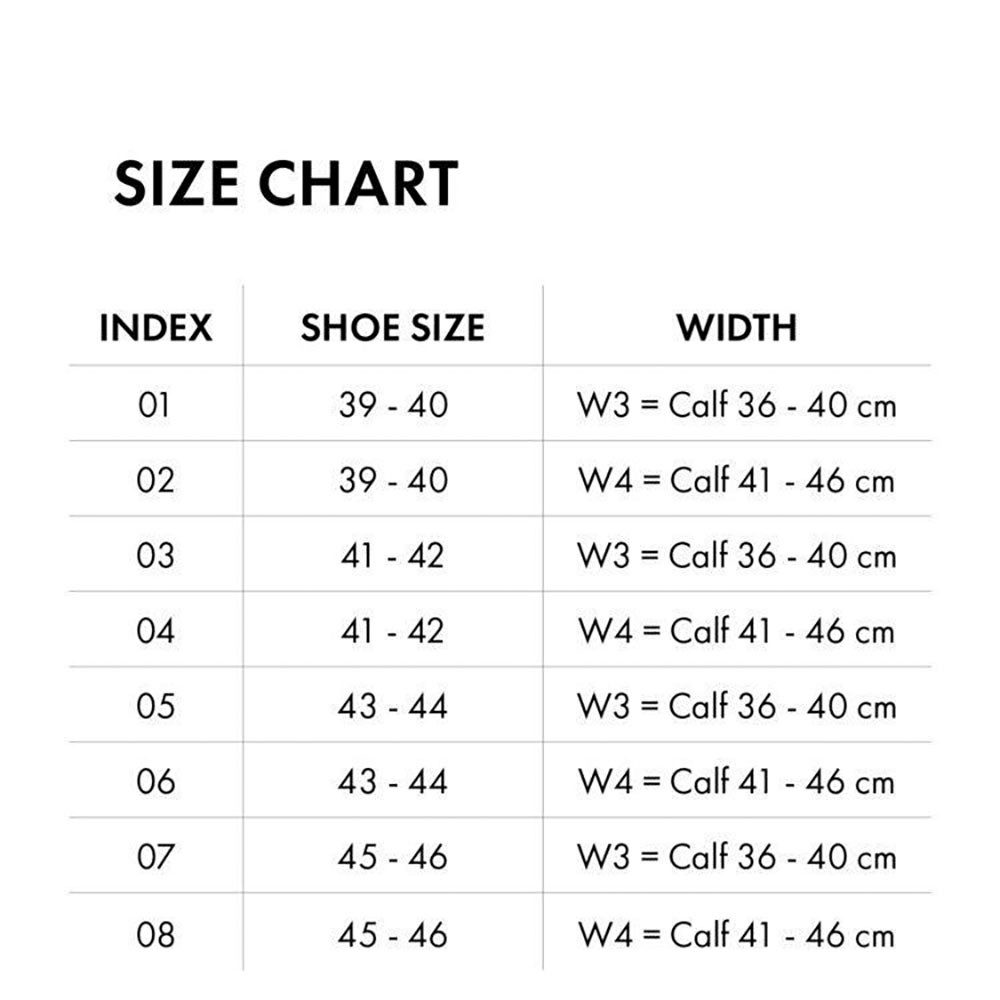The width and height of the screenshot is (1000, 1000).
Task: Click W3 calf width in row 01
Action: (x=737, y=404)
